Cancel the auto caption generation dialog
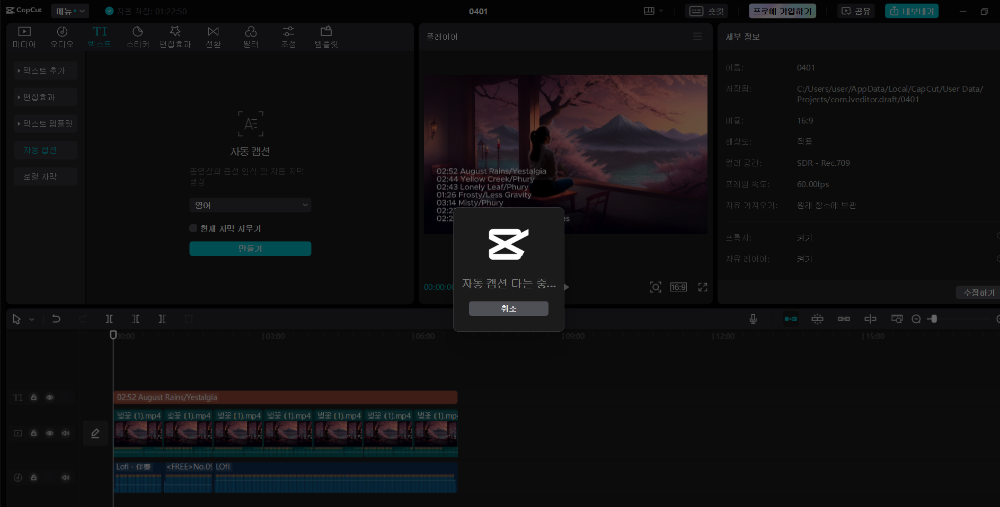 point(508,309)
